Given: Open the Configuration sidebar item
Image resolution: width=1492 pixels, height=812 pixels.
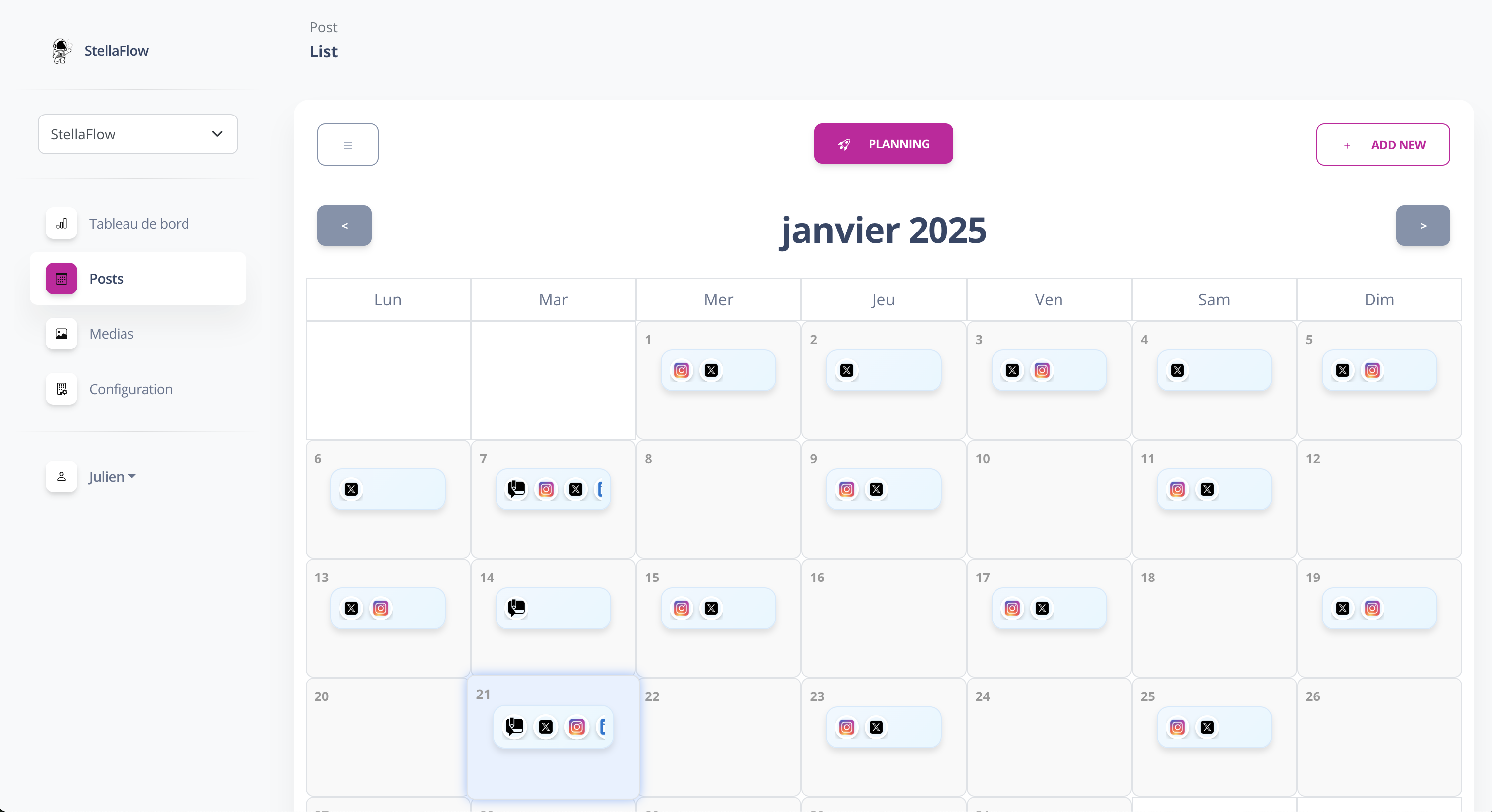Looking at the screenshot, I should [x=130, y=389].
